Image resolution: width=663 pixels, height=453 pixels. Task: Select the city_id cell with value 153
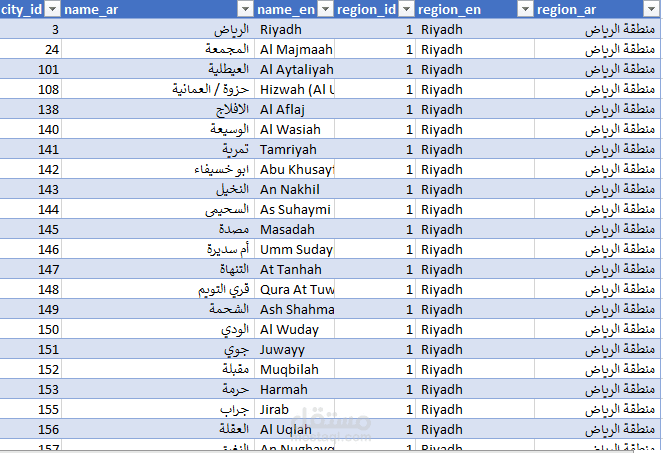(x=30, y=389)
